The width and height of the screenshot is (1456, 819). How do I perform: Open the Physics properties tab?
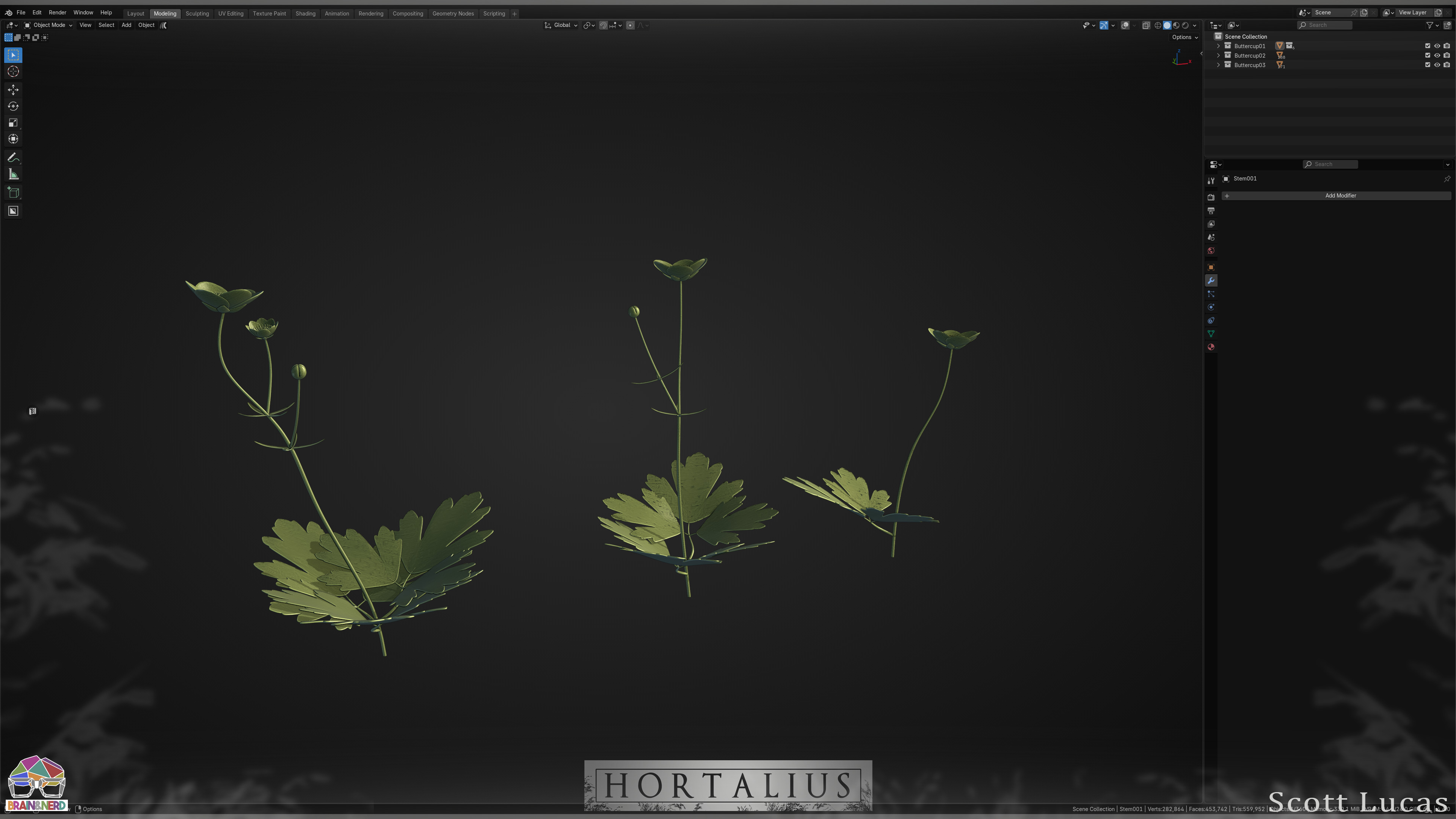click(1211, 307)
